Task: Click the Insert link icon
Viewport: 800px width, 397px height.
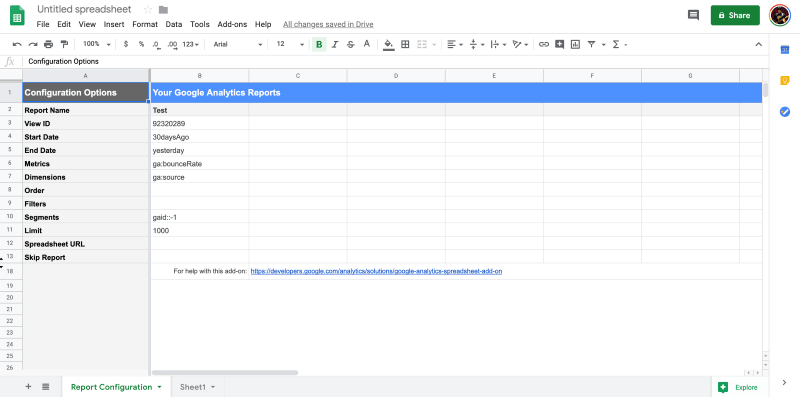Action: point(544,44)
